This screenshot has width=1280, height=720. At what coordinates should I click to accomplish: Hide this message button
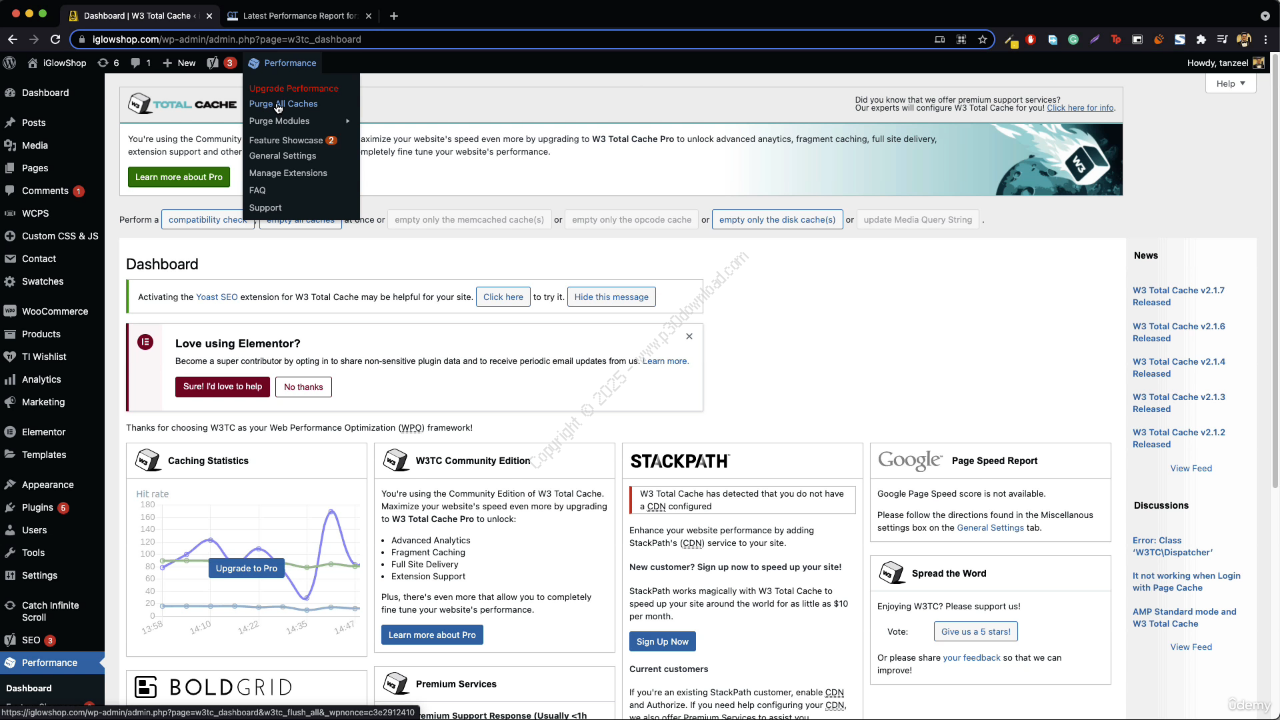[x=611, y=297]
